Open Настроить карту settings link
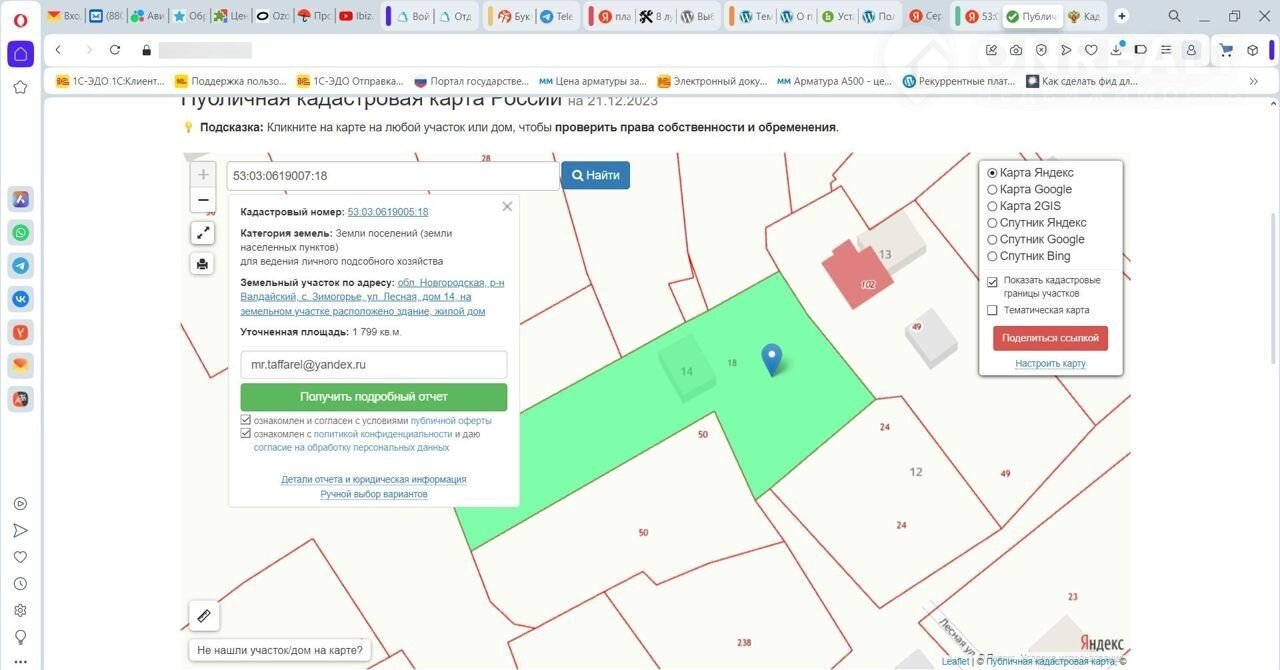Viewport: 1280px width, 670px height. (x=1050, y=364)
